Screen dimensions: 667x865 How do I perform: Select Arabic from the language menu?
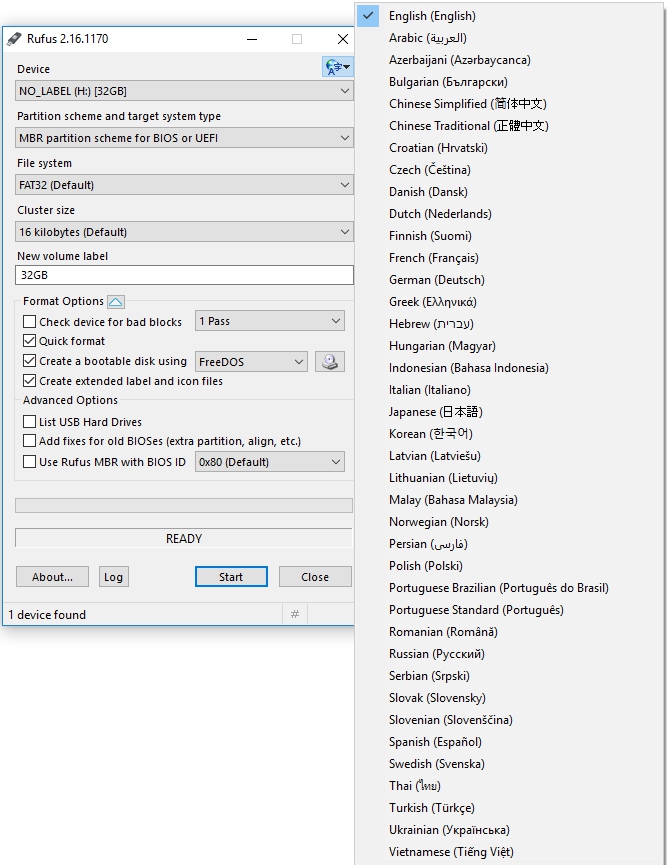[x=509, y=38]
